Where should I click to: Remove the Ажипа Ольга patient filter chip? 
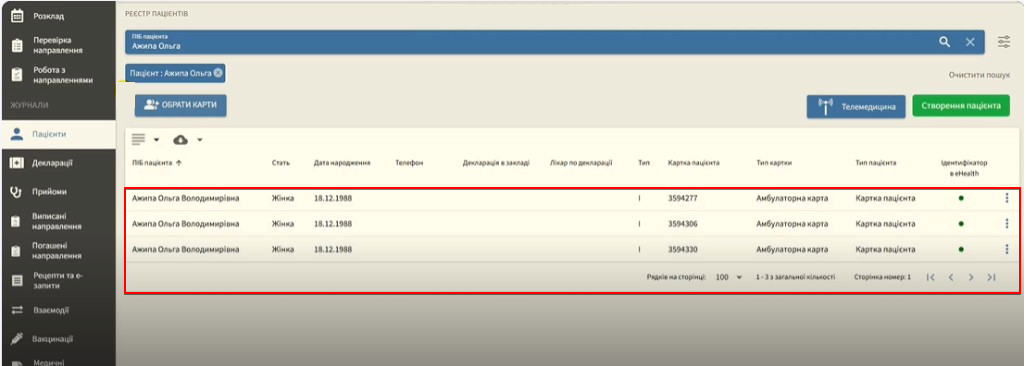click(x=218, y=73)
